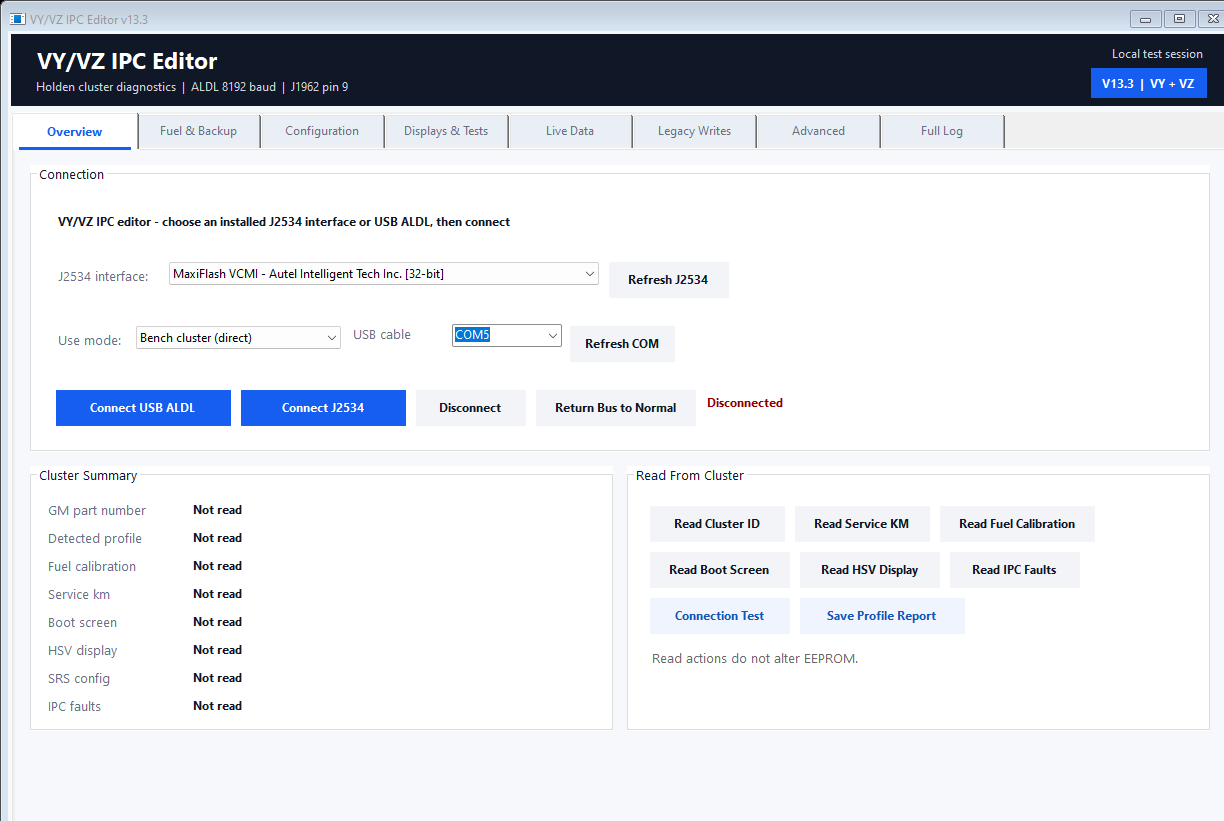
Task: Click the Disconnect button
Action: [x=470, y=408]
